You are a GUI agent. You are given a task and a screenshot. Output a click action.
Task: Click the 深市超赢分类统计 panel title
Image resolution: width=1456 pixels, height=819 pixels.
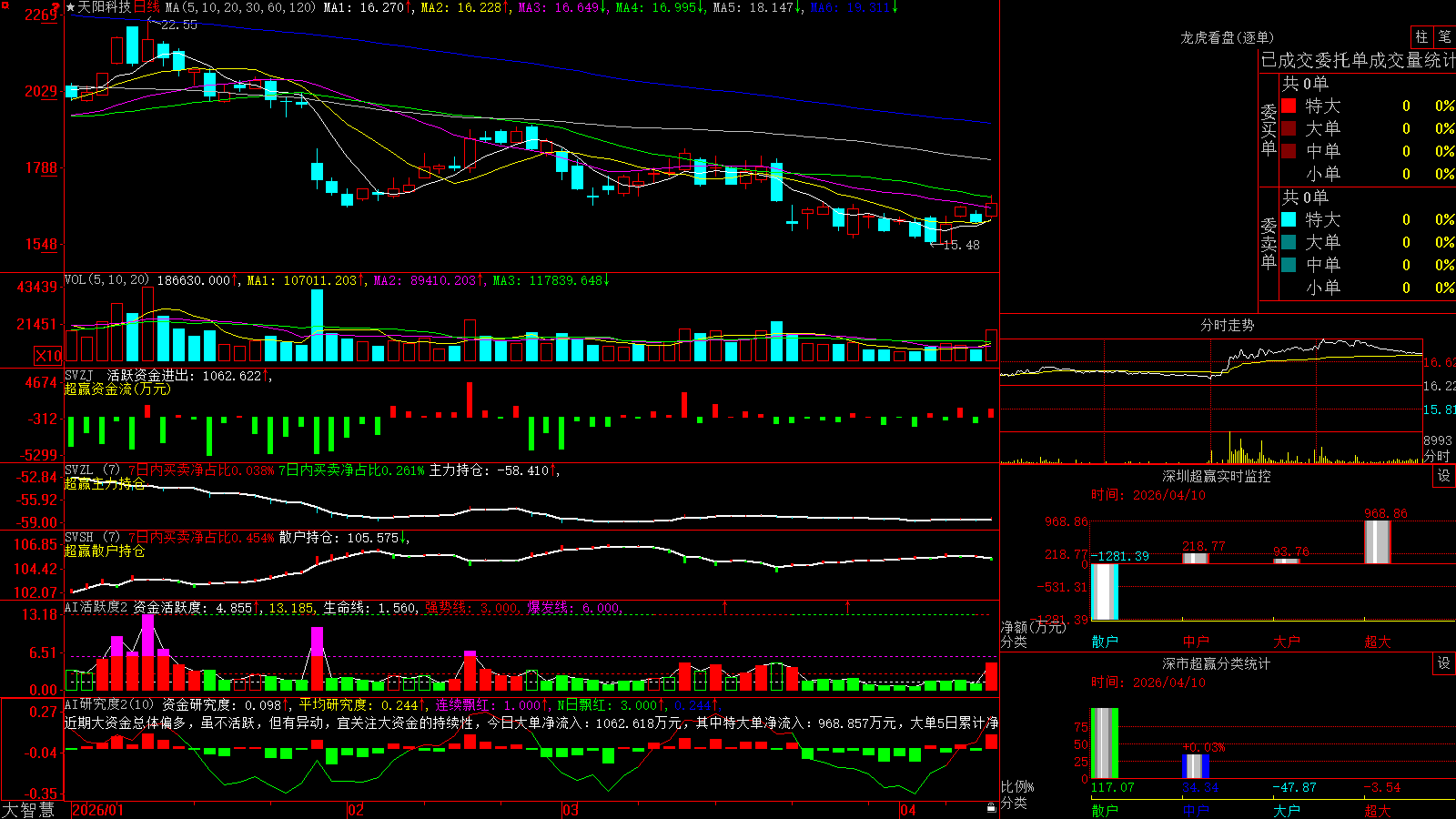coord(1216,663)
